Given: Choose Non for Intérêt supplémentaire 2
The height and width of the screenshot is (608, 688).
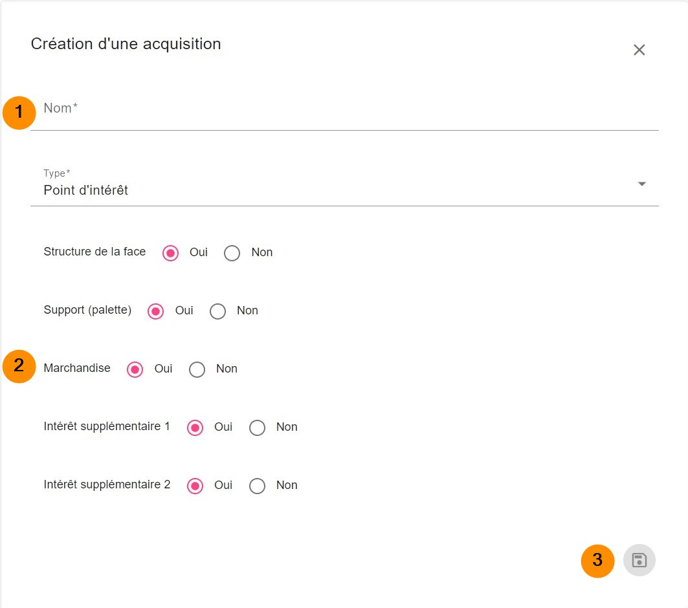Looking at the screenshot, I should click(x=257, y=485).
